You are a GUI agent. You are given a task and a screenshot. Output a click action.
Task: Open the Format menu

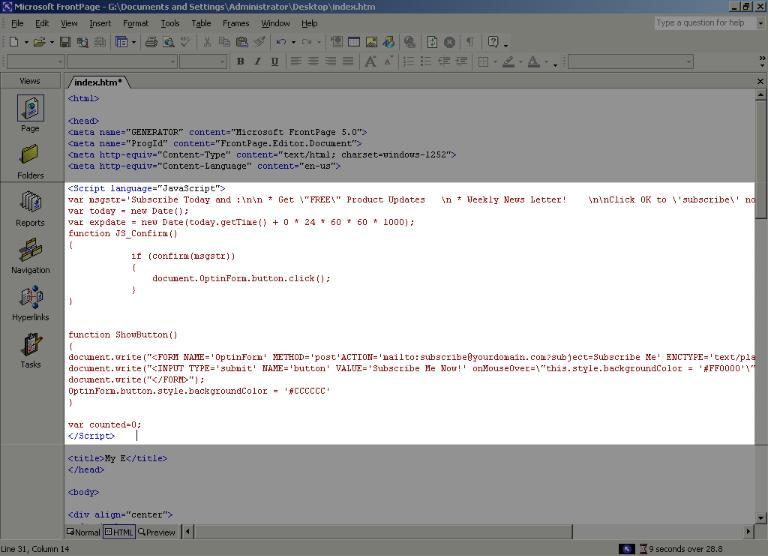[x=135, y=23]
